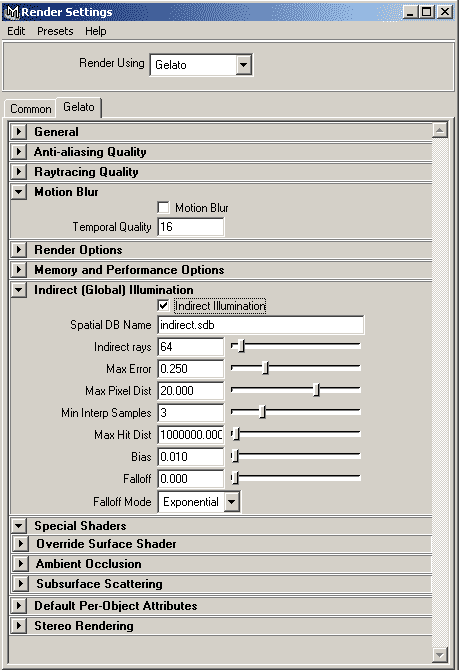Click the Maya icon in title bar

pyautogui.click(x=12, y=12)
